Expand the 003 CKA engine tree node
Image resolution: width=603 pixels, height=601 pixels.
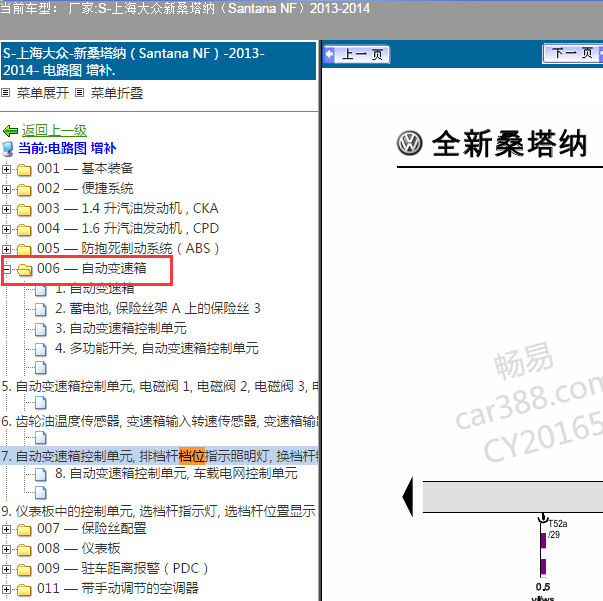6,209
